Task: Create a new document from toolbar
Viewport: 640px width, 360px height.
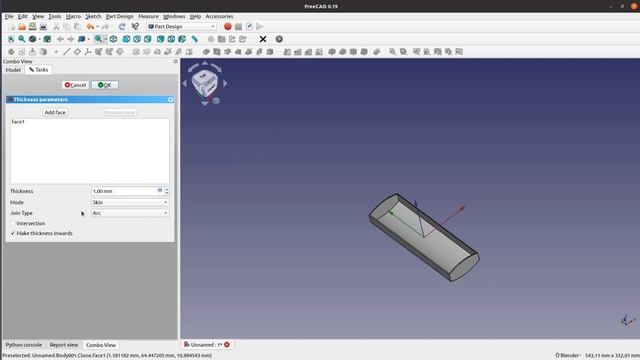Action: click(x=12, y=27)
